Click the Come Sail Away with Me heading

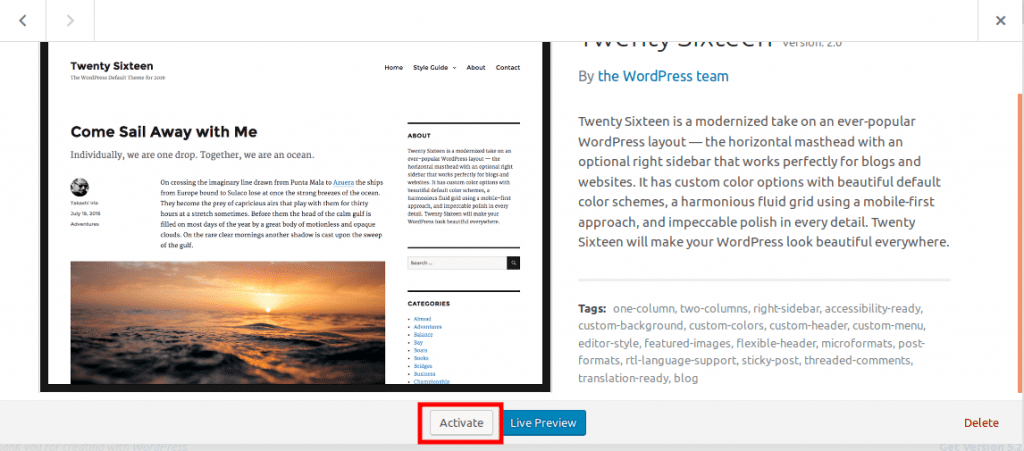tap(164, 131)
